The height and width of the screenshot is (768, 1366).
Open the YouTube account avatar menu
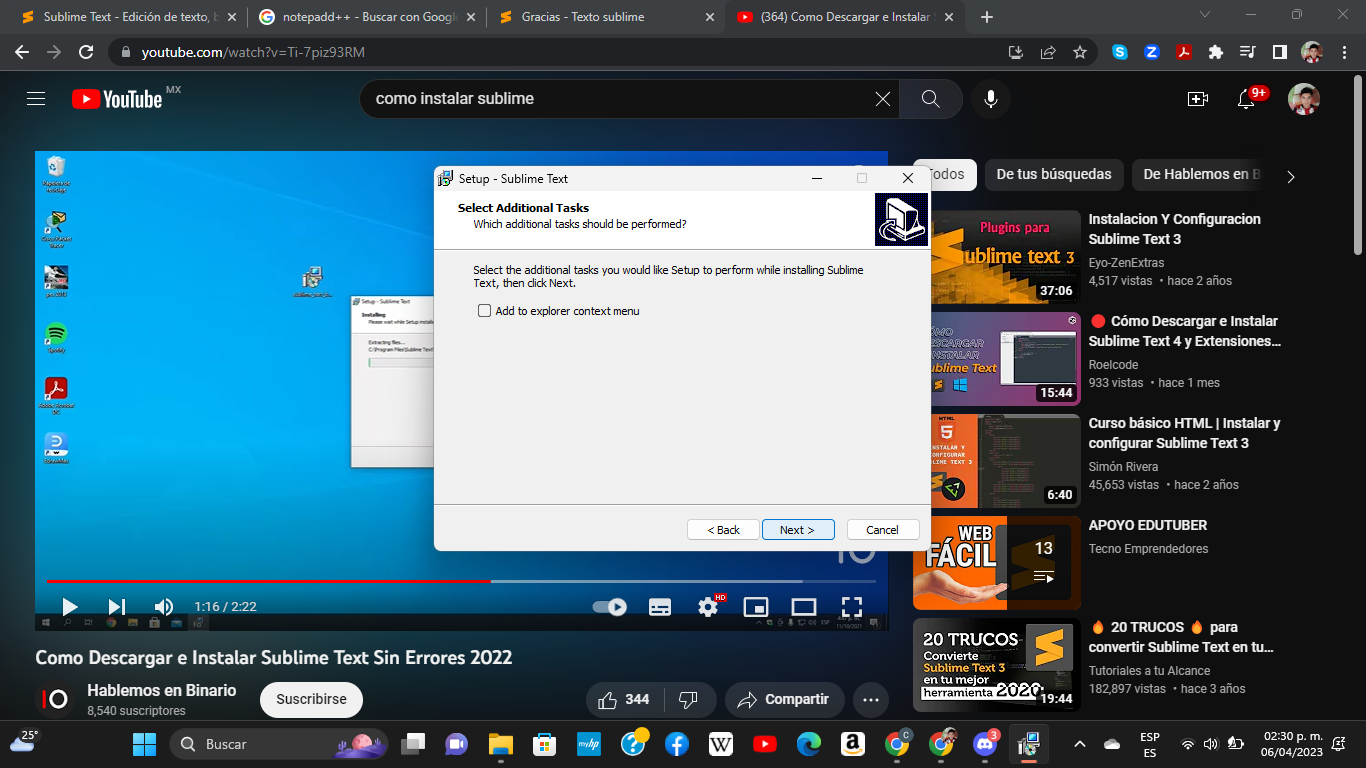(1304, 99)
